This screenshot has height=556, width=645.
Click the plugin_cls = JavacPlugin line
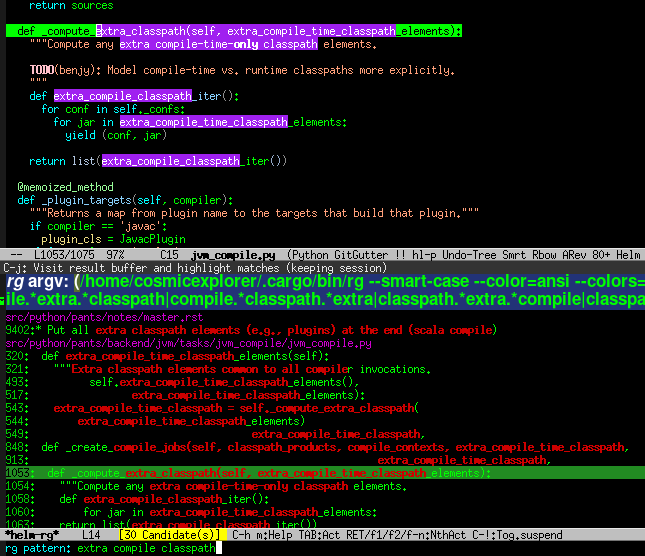(113, 239)
